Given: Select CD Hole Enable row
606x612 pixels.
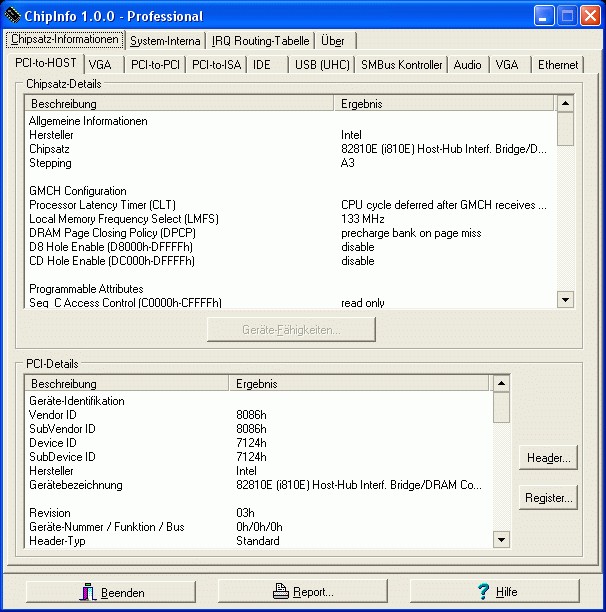Looking at the screenshot, I should [290, 261].
